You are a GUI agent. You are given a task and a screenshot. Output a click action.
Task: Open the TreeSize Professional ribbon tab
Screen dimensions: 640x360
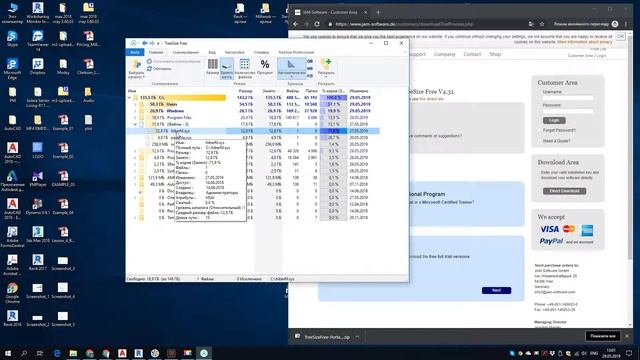(296, 52)
